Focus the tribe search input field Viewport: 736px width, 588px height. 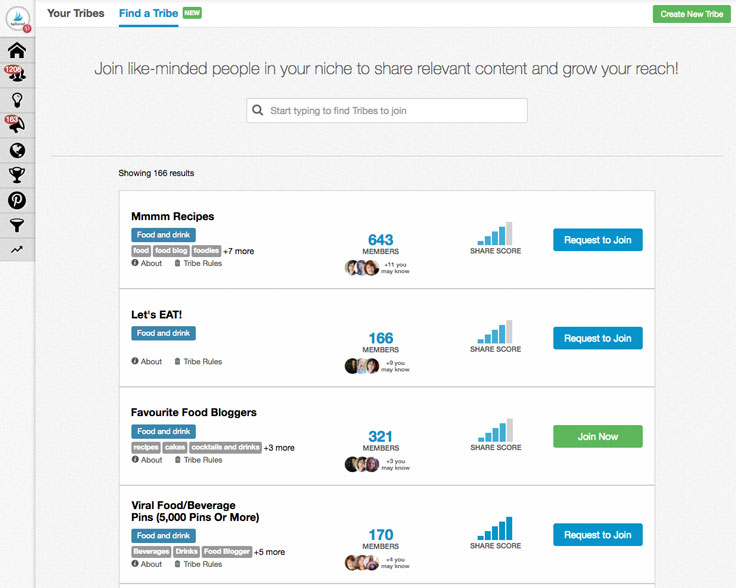(387, 111)
